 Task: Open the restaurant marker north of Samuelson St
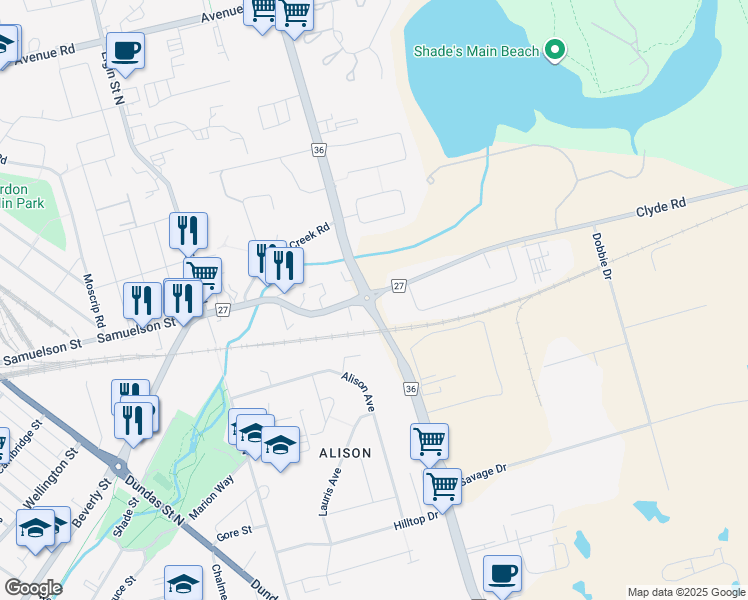pos(188,231)
